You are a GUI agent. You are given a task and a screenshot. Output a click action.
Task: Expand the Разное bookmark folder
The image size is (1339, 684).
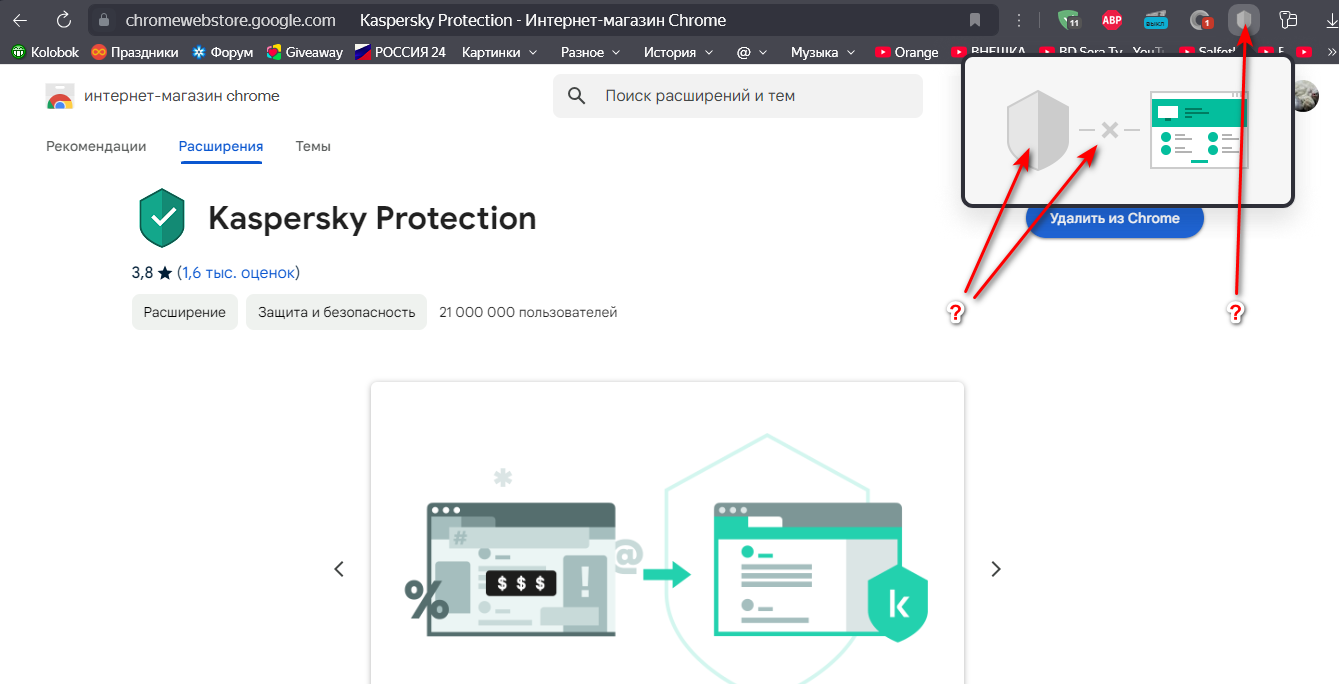(590, 52)
